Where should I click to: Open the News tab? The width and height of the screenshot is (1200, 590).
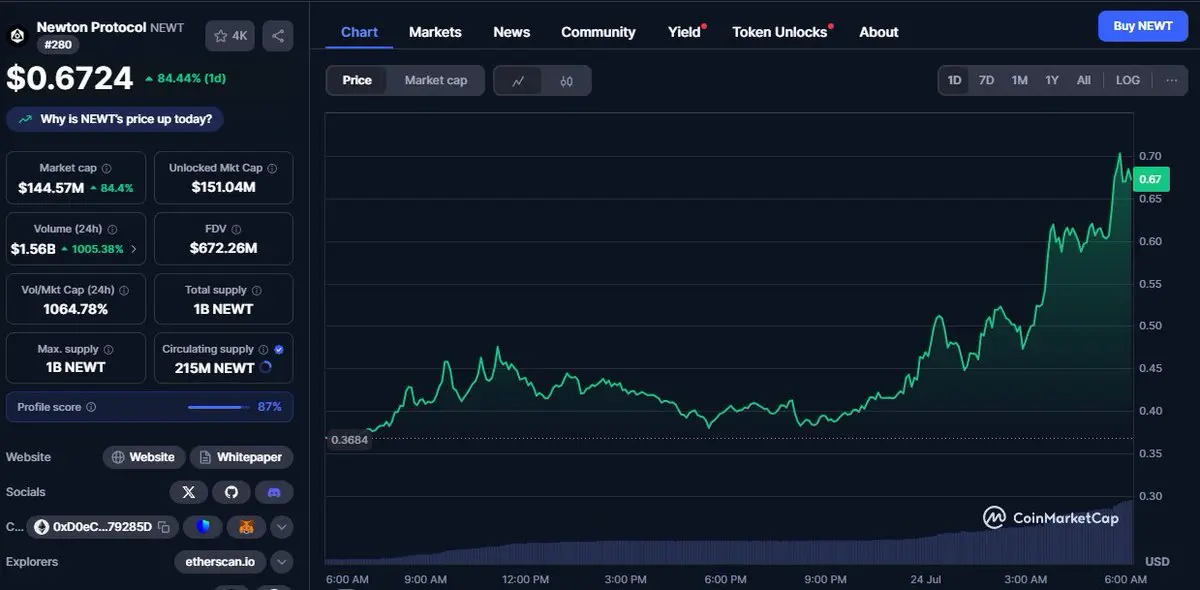[512, 32]
